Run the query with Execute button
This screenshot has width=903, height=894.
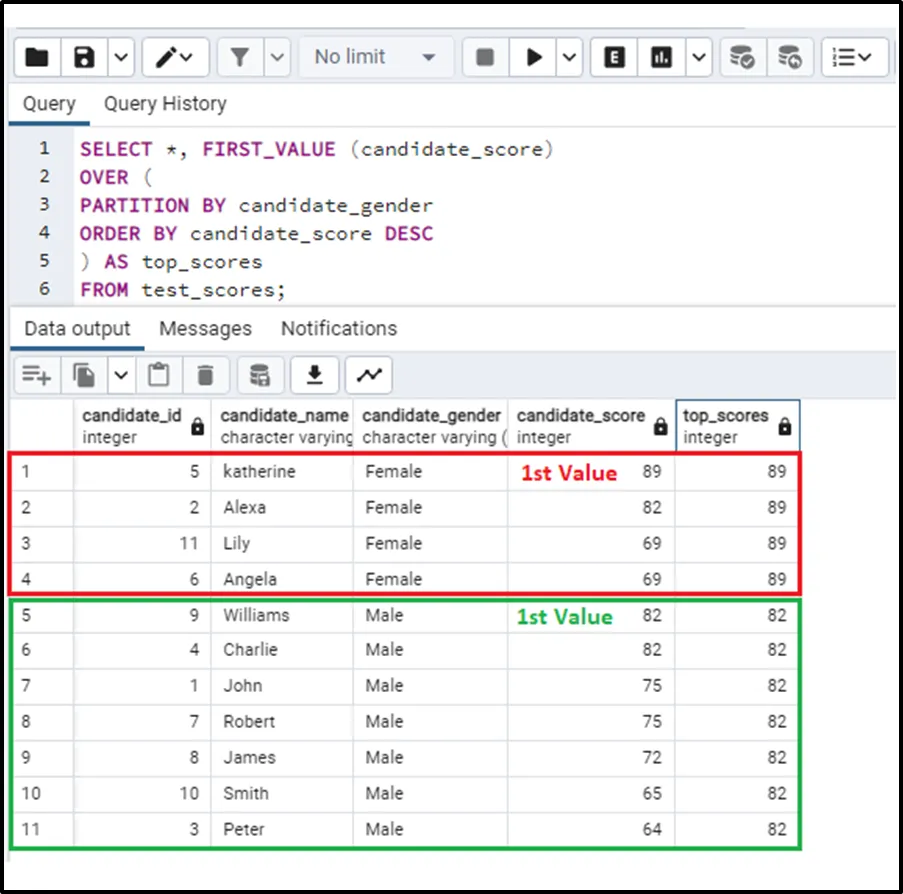point(534,57)
